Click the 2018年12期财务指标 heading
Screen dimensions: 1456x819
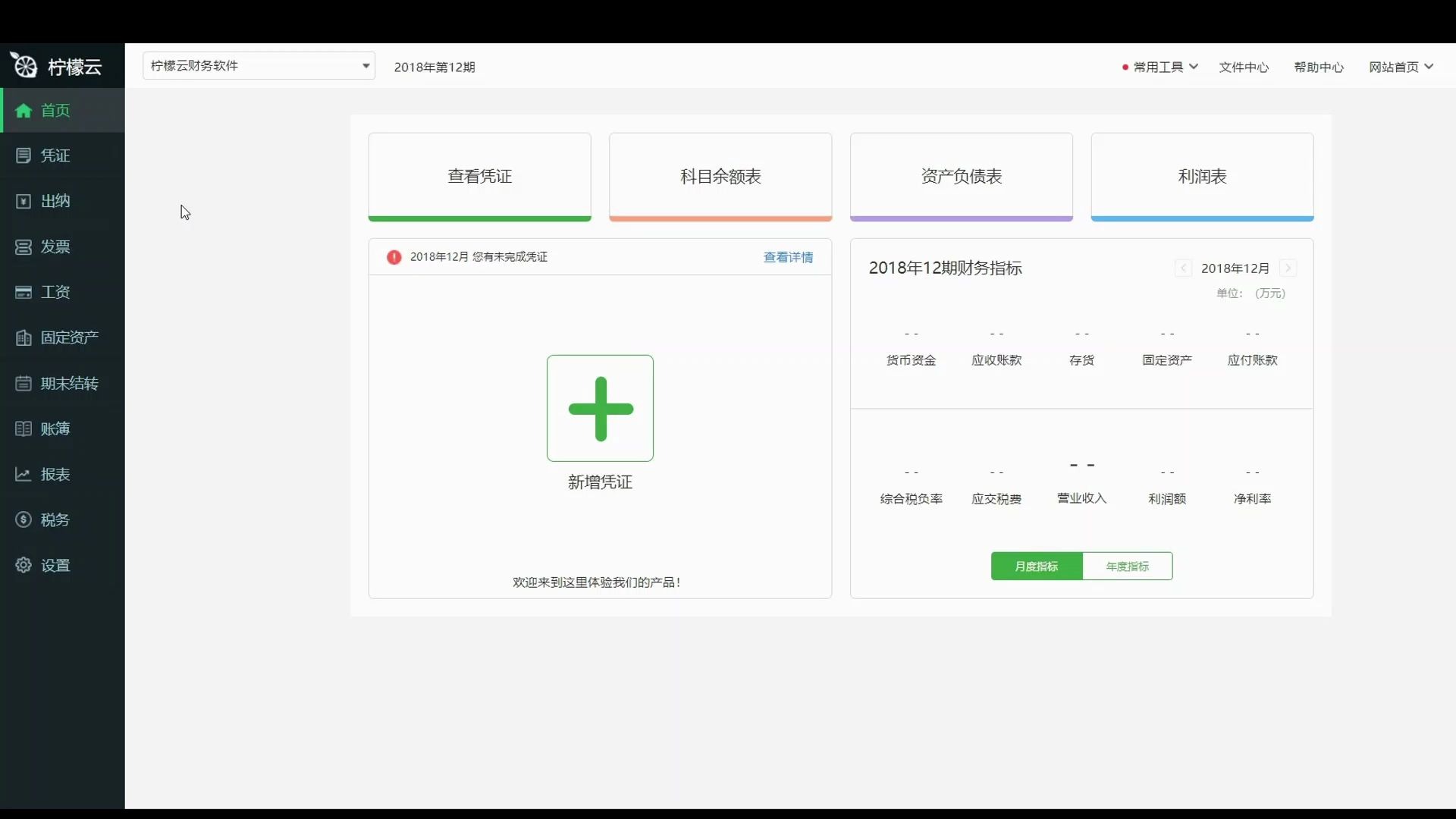[x=945, y=268]
